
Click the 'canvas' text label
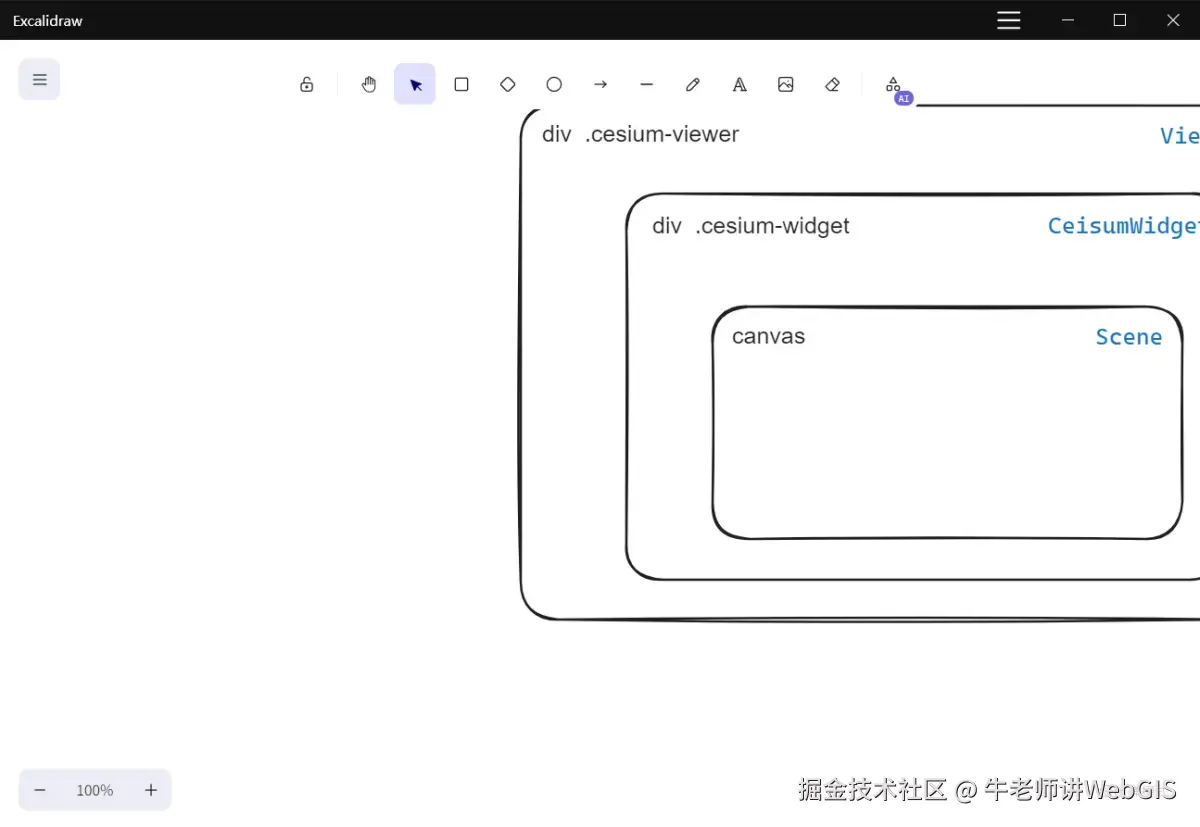pos(768,336)
